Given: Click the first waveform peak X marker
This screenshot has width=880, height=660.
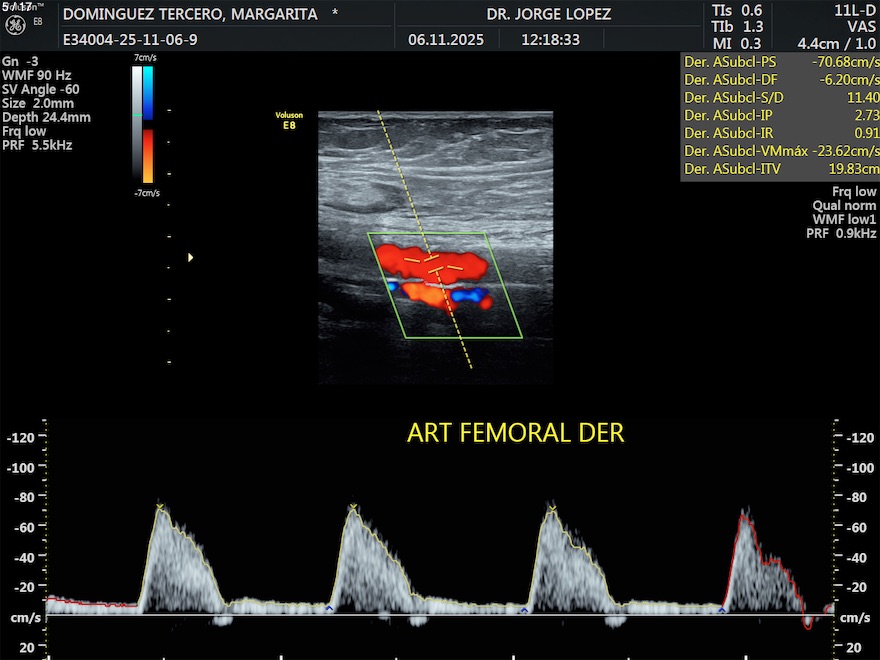Looking at the screenshot, I should coord(159,509).
